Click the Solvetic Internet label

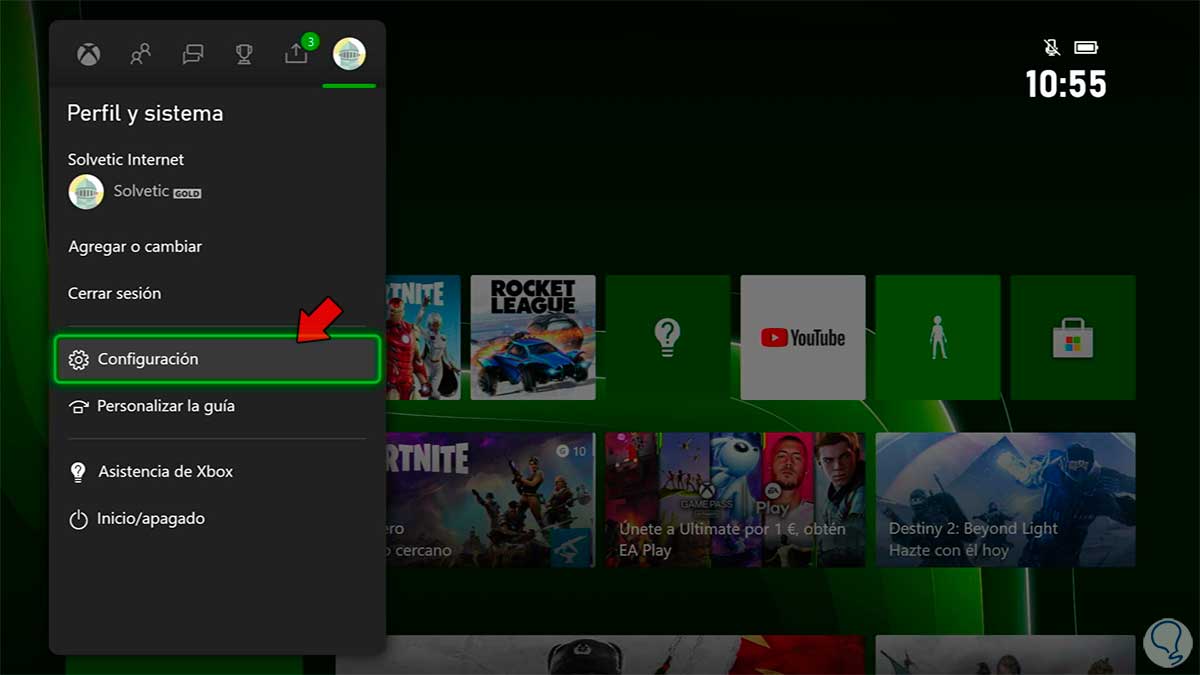click(x=126, y=159)
